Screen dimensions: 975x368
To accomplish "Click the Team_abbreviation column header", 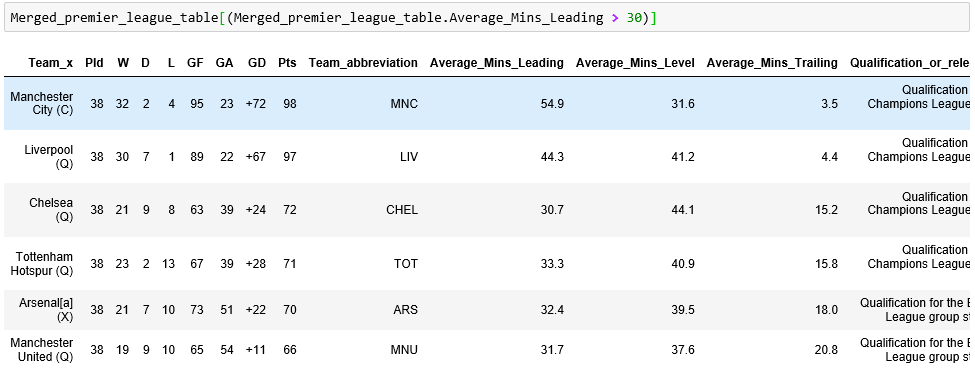I will click(x=363, y=63).
